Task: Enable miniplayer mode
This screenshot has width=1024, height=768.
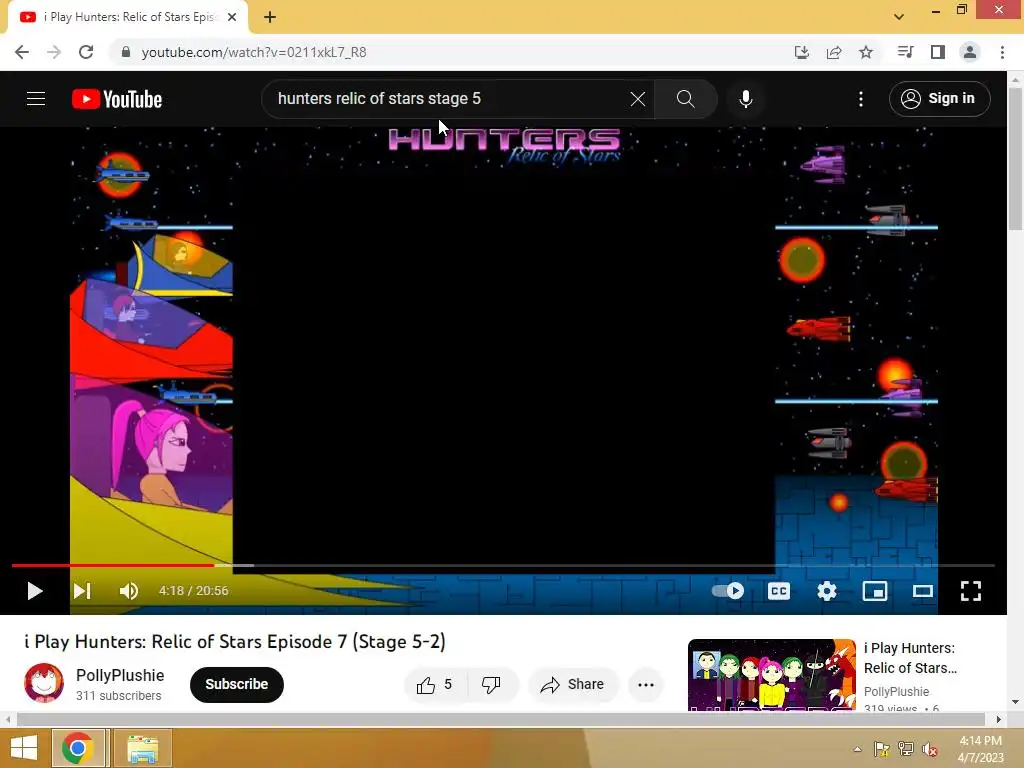Action: click(874, 591)
